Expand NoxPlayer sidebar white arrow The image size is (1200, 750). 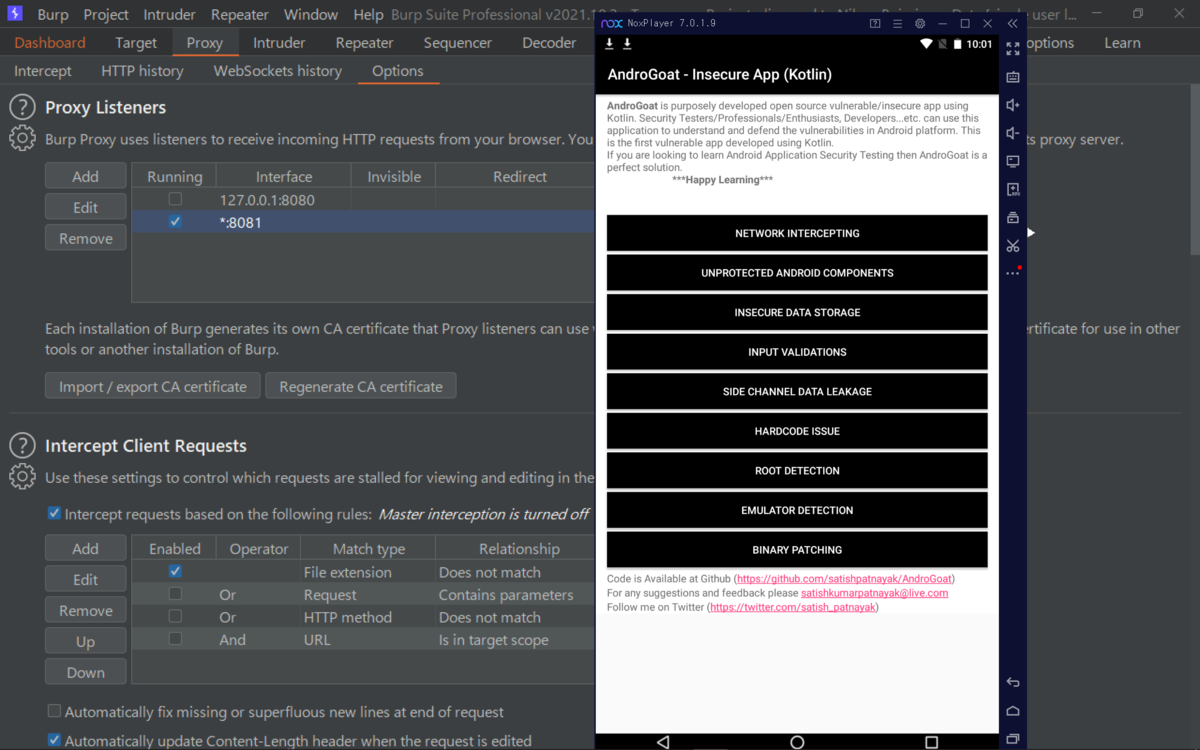(x=1031, y=233)
